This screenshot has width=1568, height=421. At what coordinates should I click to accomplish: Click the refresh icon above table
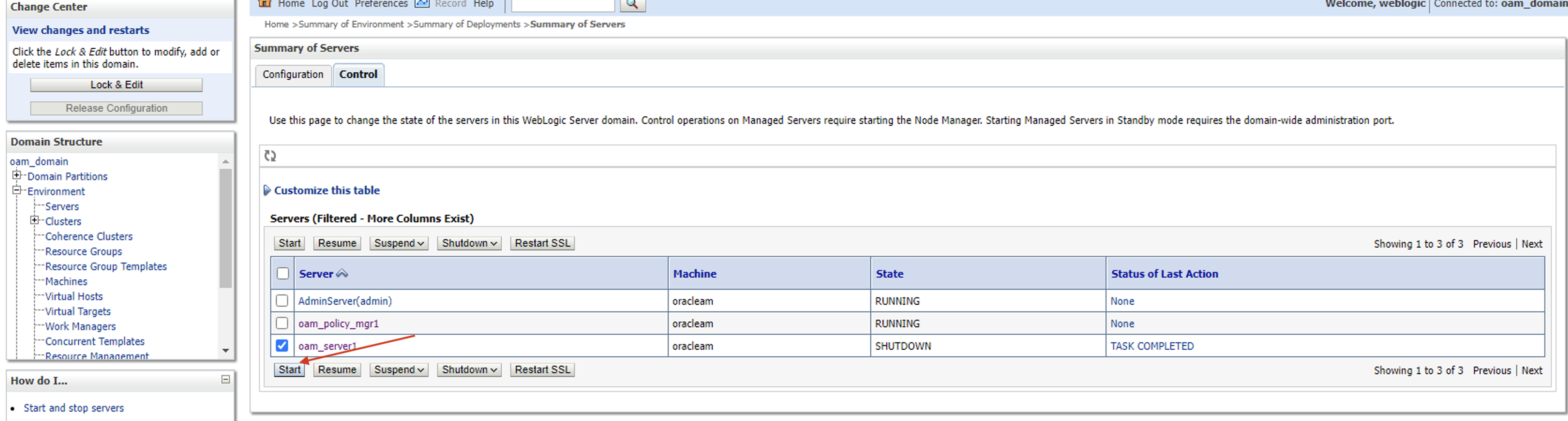pyautogui.click(x=270, y=156)
